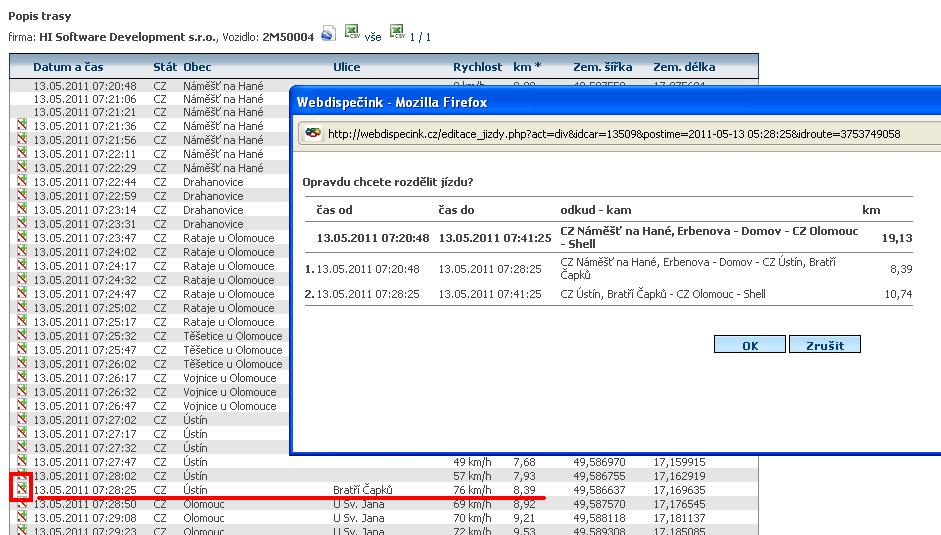Screen dimensions: 941x535
Task: Export page 1/1 via second CSV icon
Action: pyautogui.click(x=397, y=32)
